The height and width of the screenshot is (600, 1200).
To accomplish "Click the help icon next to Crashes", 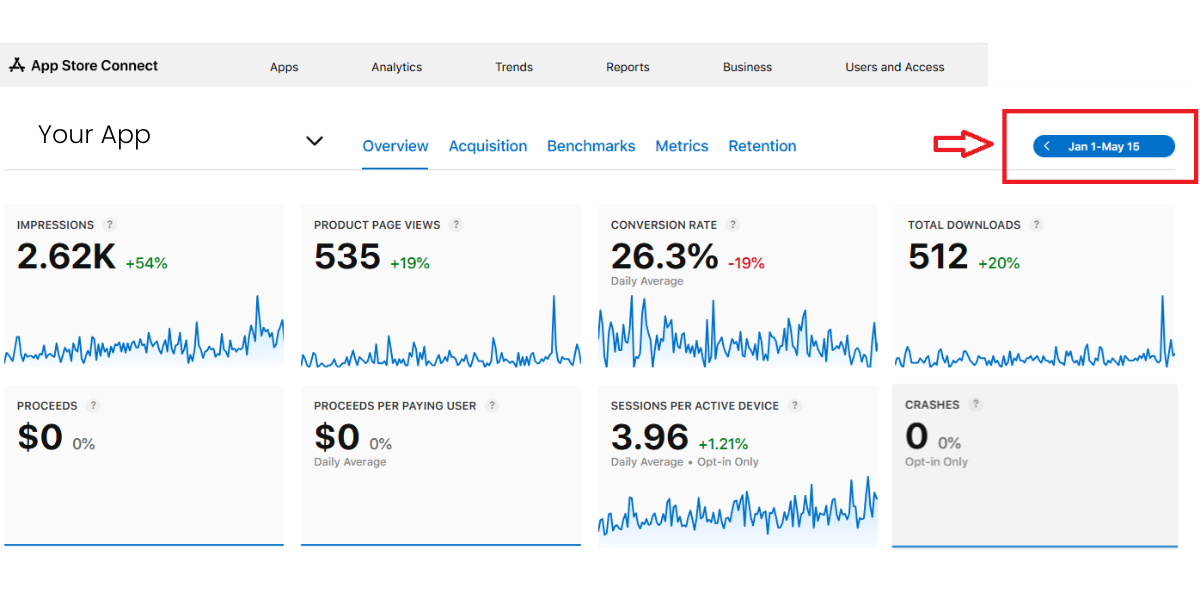I will pos(976,405).
